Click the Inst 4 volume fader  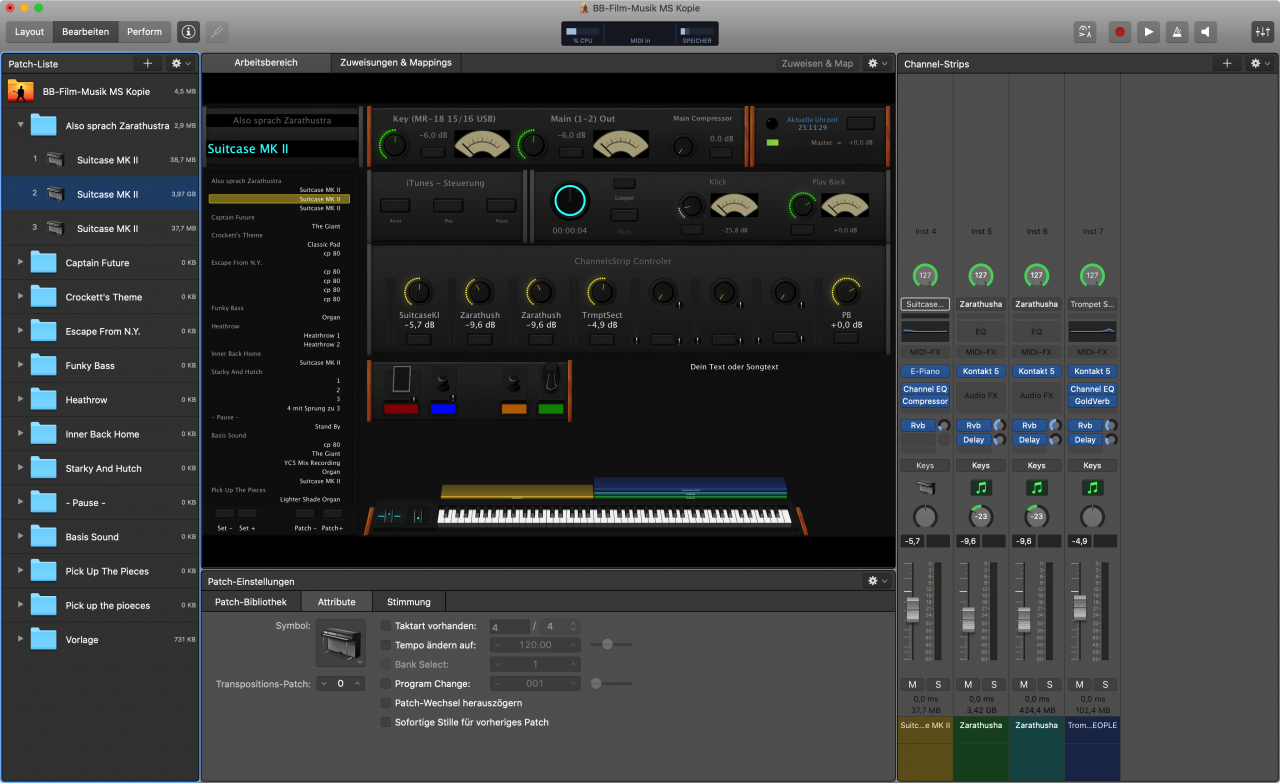click(911, 608)
